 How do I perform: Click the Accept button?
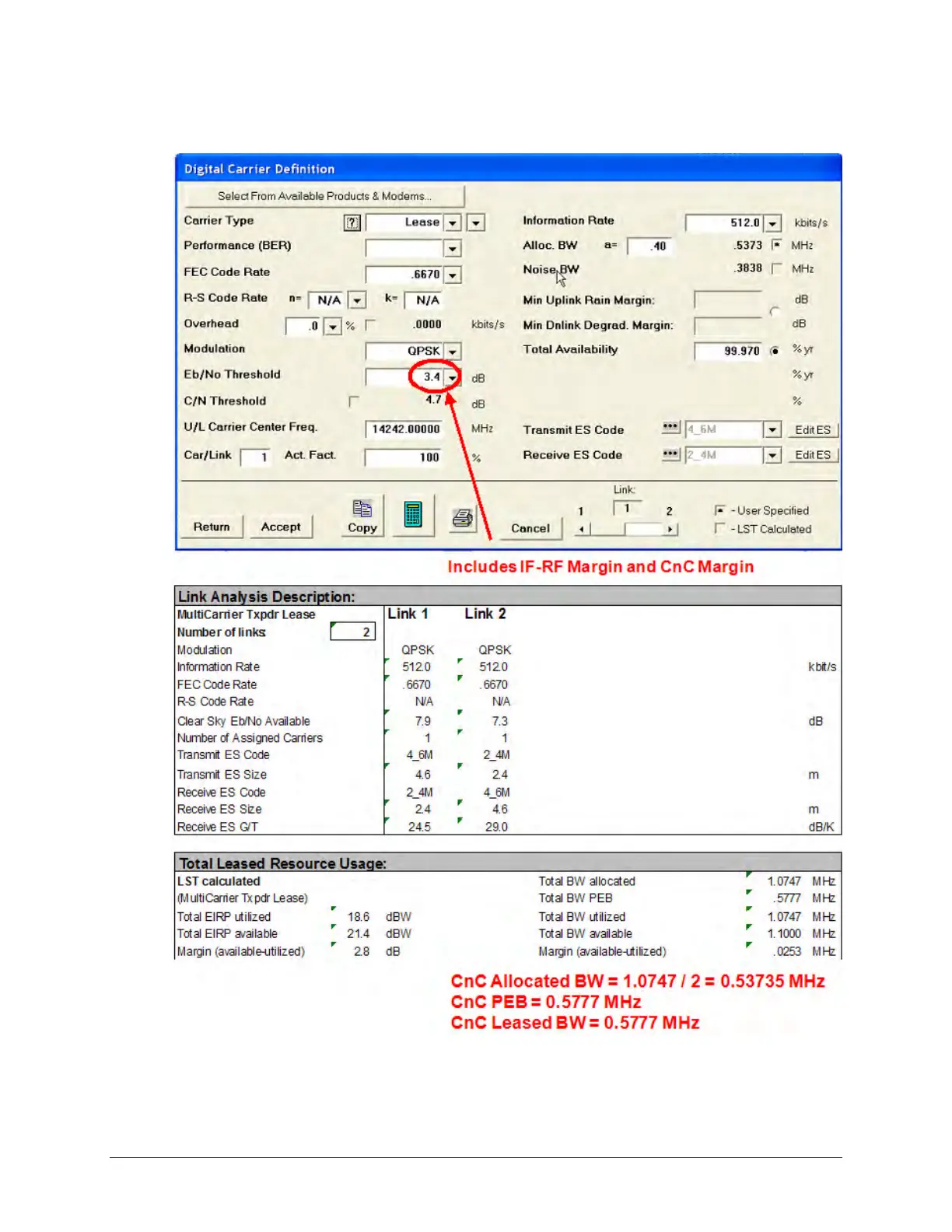click(x=281, y=527)
